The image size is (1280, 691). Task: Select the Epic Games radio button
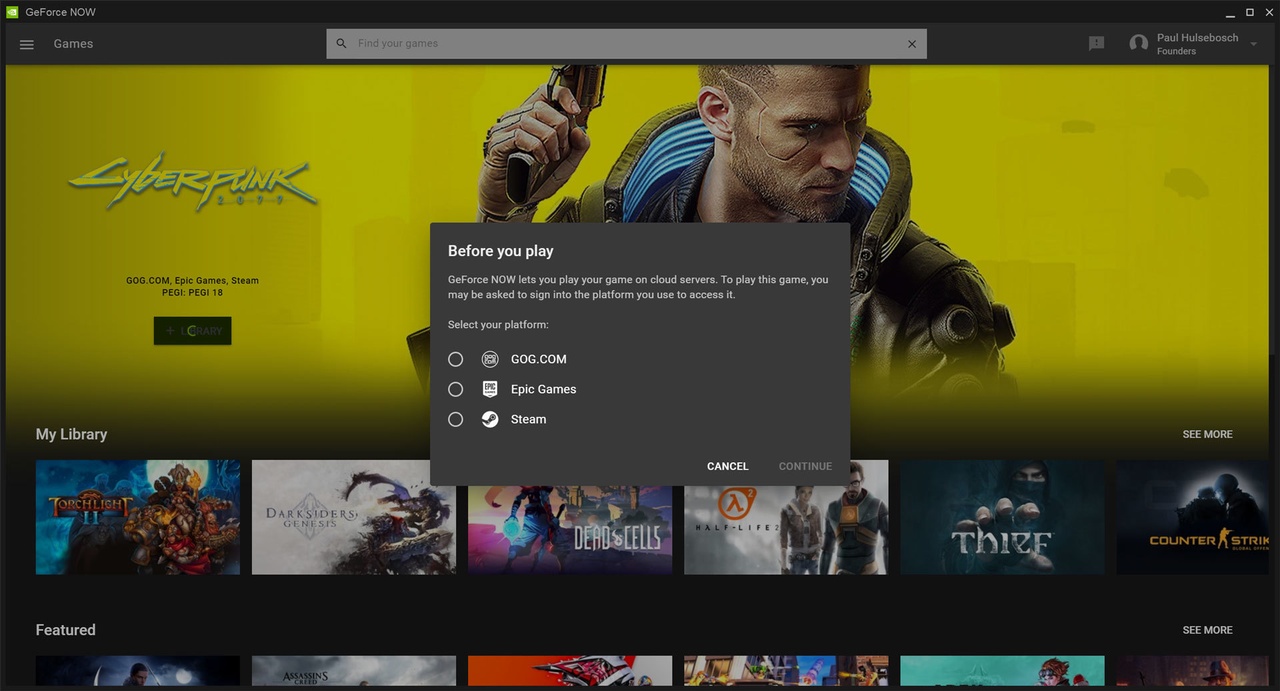(x=456, y=389)
